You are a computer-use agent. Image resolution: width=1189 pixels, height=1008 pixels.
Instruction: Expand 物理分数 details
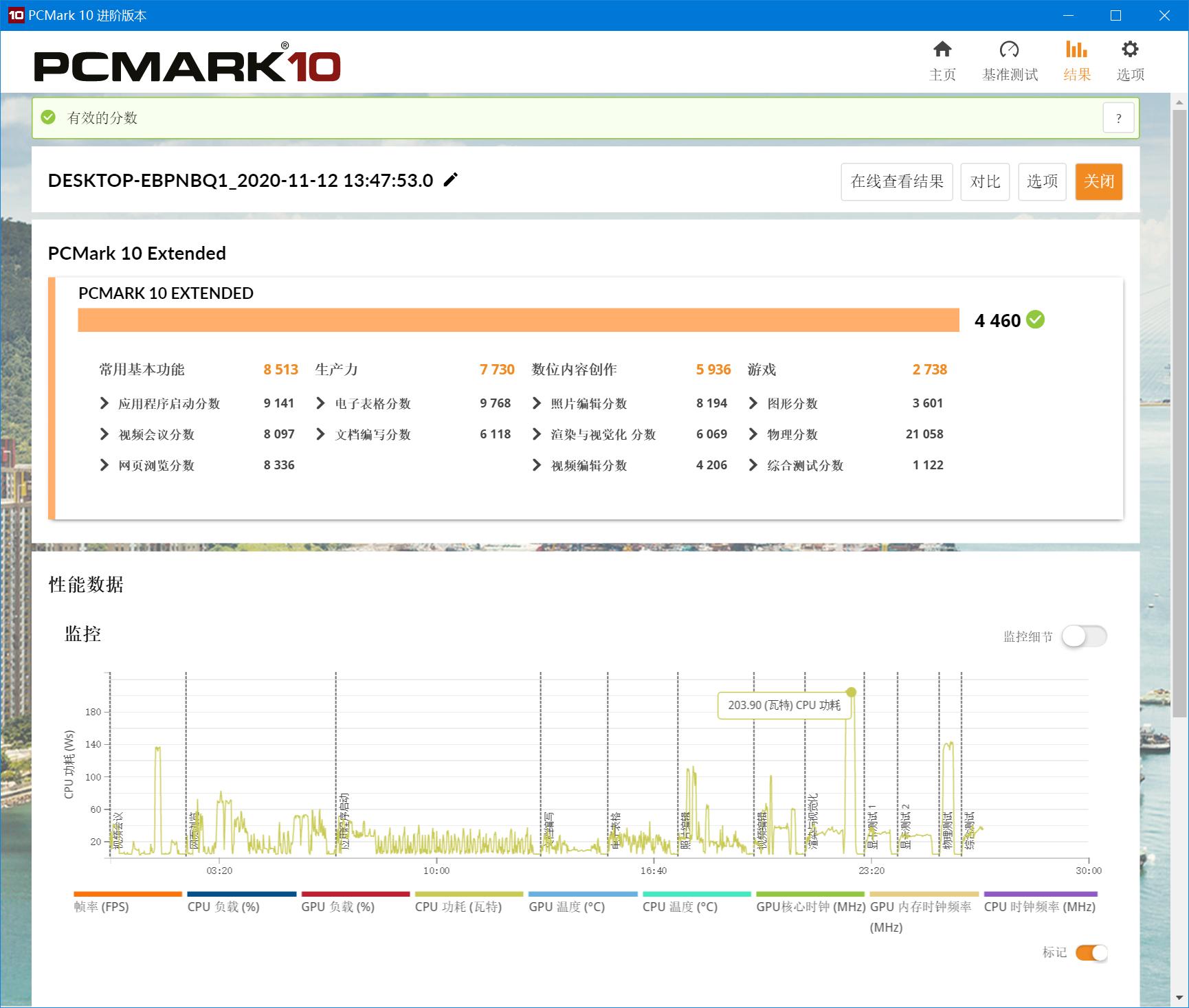753,434
